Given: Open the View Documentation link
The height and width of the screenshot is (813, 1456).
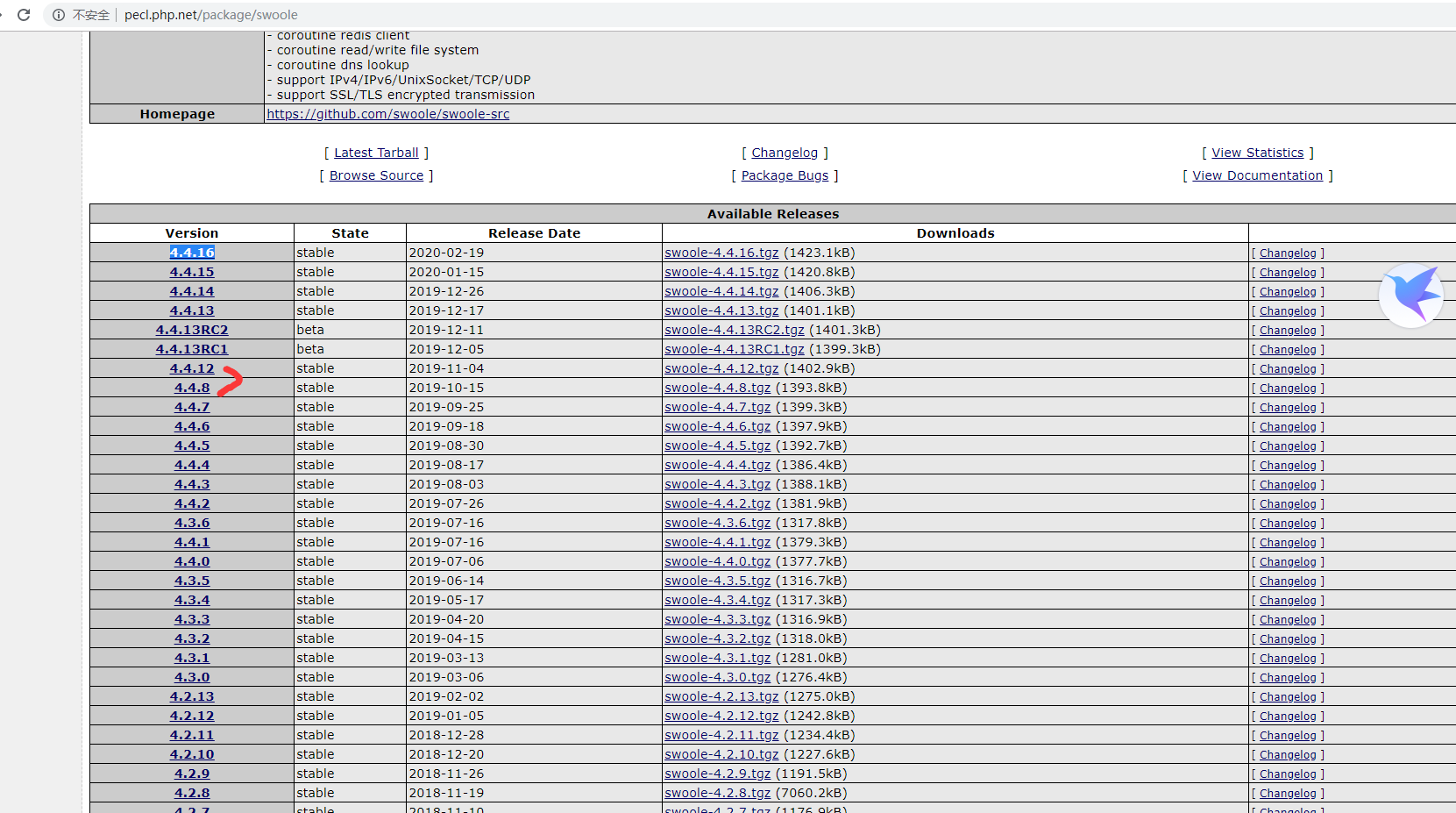Looking at the screenshot, I should (x=1257, y=175).
